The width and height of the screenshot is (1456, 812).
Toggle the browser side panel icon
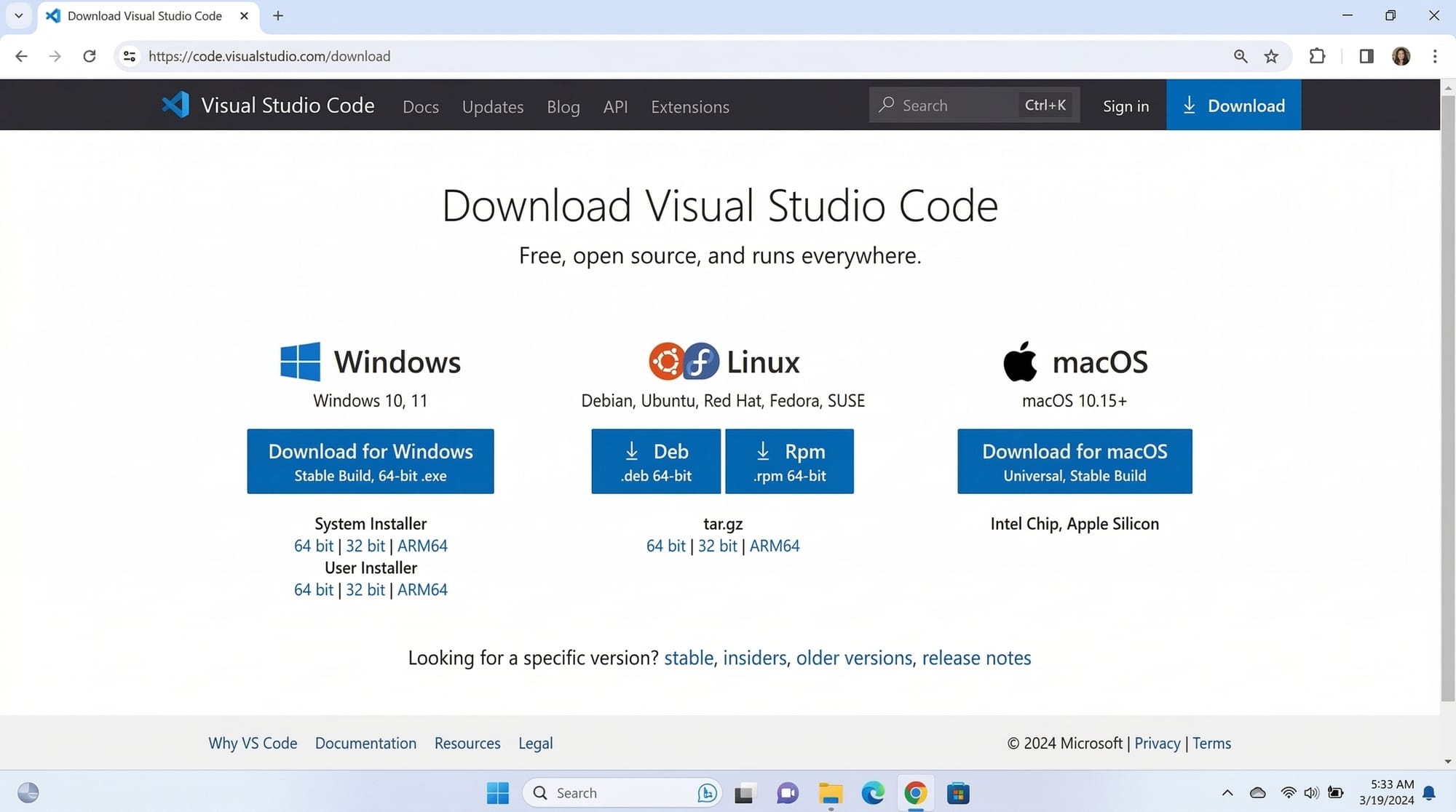pos(1366,56)
